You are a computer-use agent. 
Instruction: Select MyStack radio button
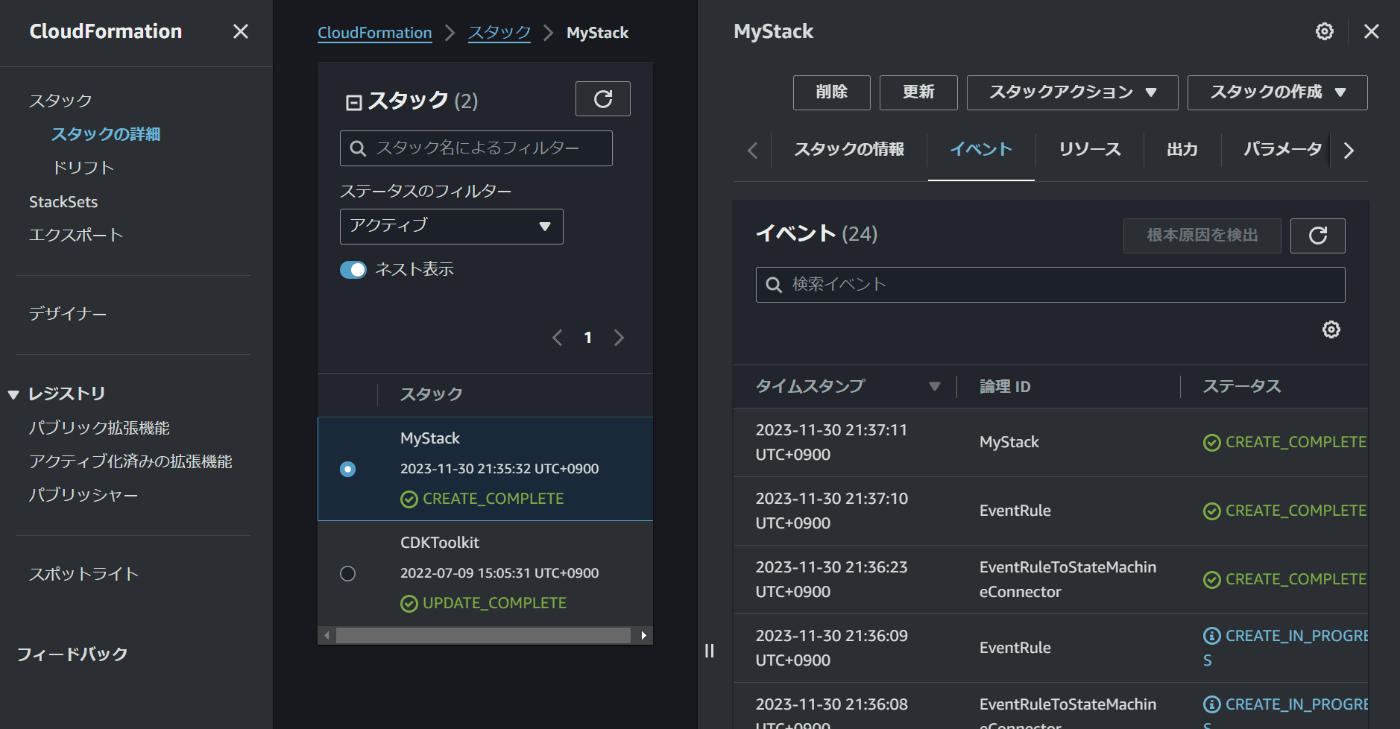(x=347, y=469)
